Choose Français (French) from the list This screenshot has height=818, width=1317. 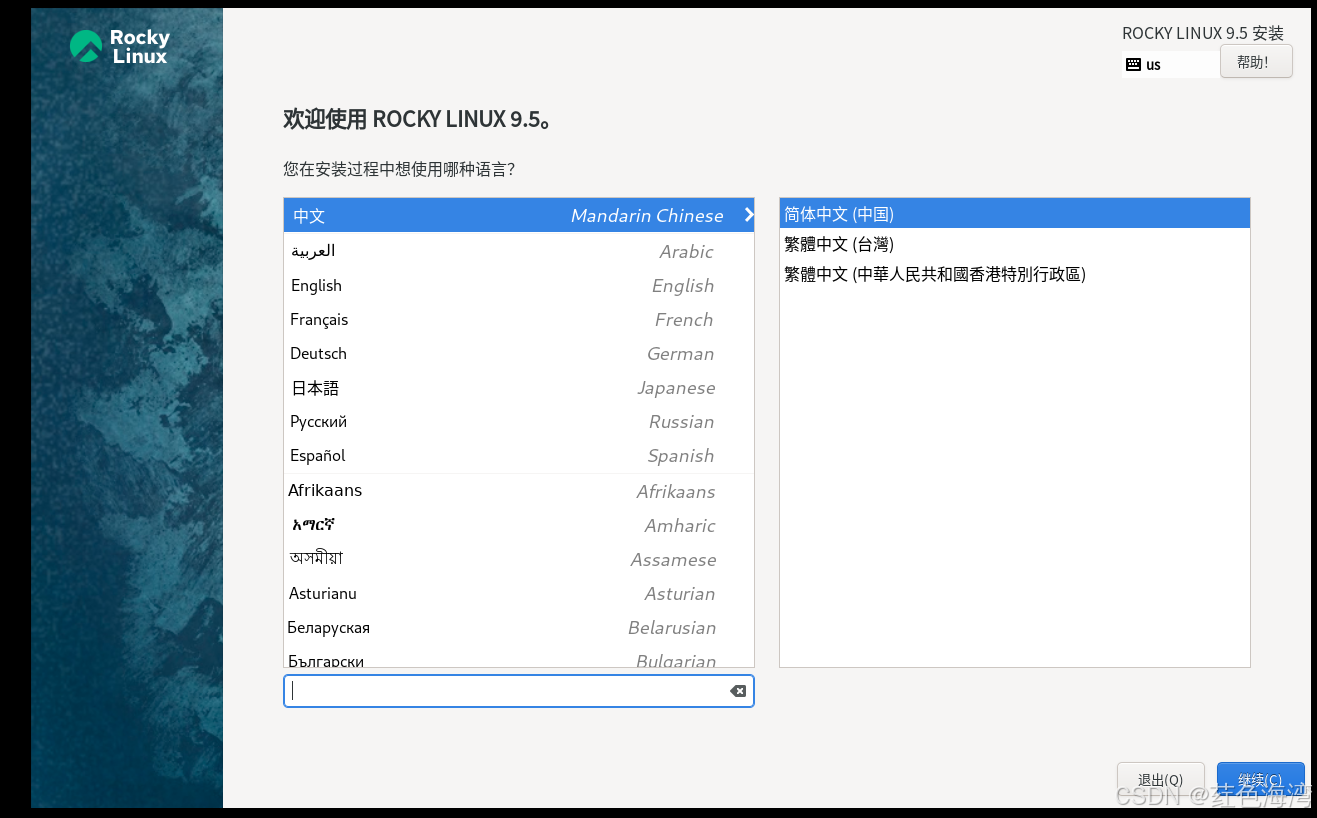518,319
